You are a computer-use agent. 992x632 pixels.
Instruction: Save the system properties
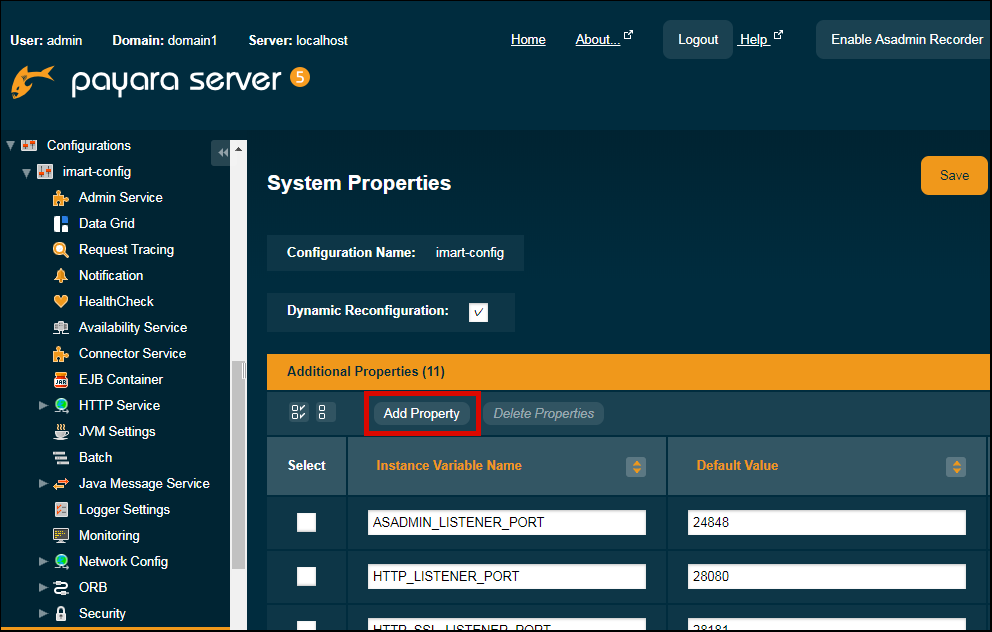coord(953,175)
